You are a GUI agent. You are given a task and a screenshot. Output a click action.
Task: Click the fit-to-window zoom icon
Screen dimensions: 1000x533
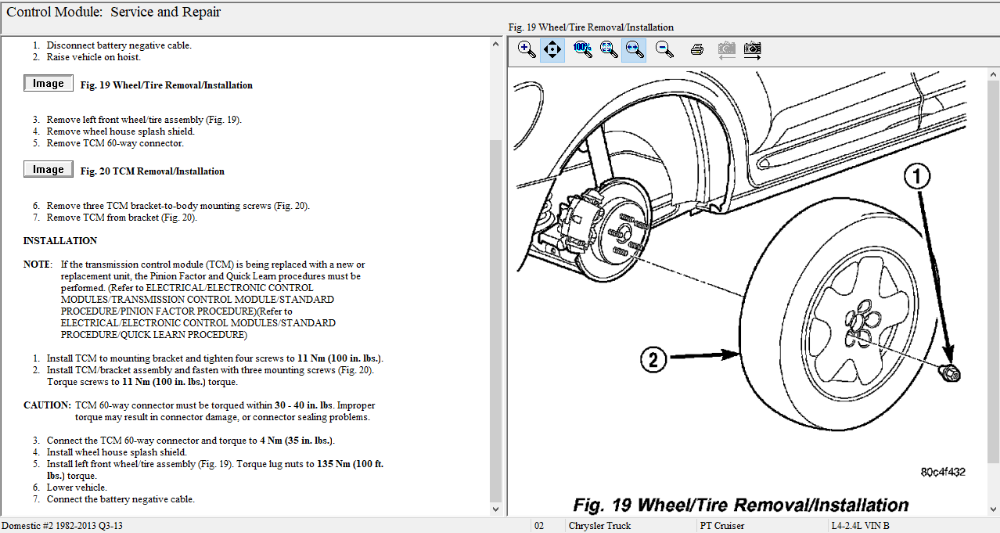pos(608,49)
